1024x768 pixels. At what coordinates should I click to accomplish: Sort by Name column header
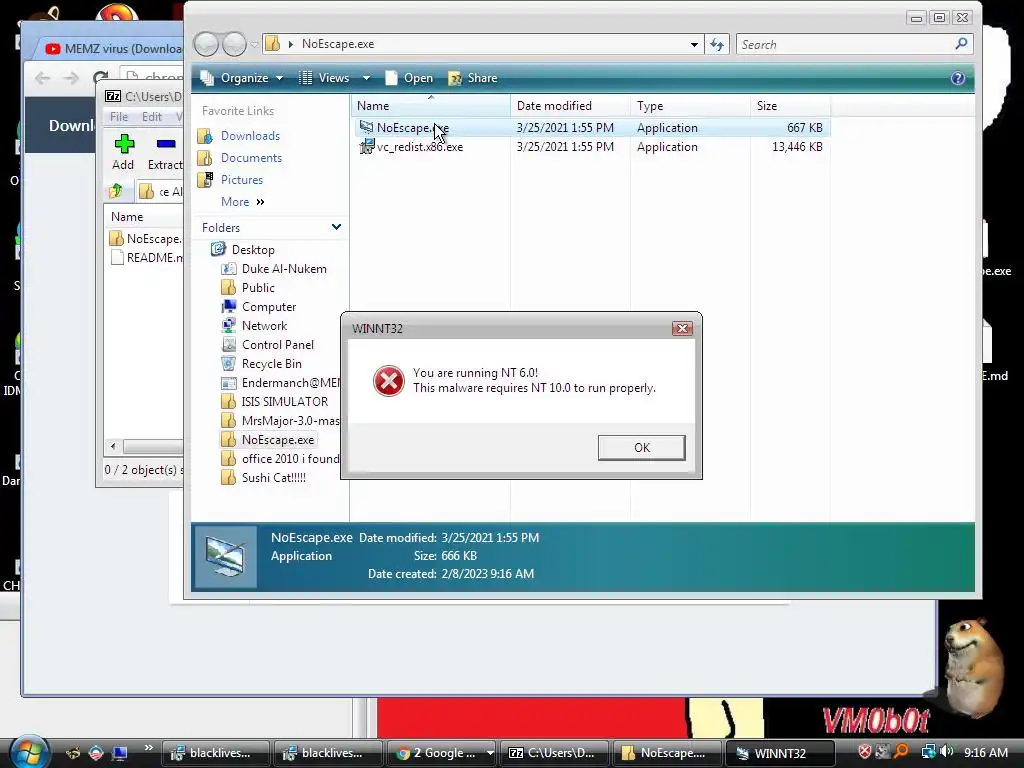430,106
